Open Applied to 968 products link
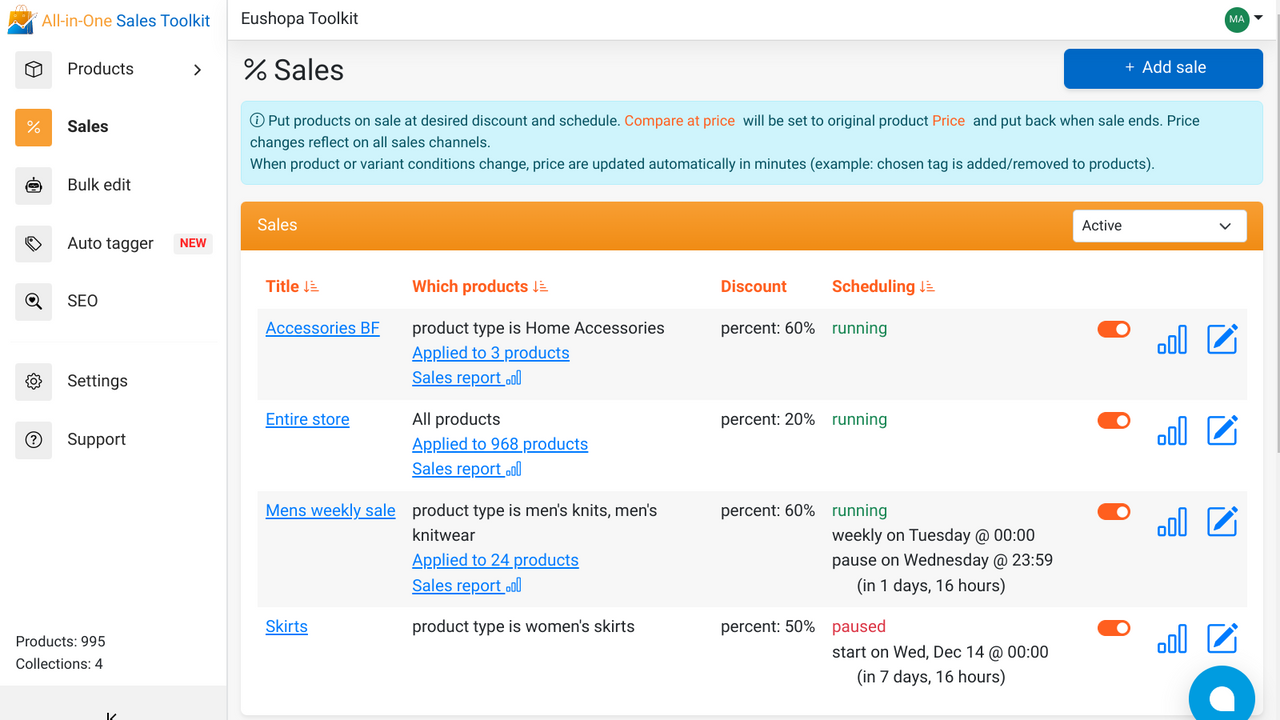The height and width of the screenshot is (720, 1280). (x=500, y=444)
